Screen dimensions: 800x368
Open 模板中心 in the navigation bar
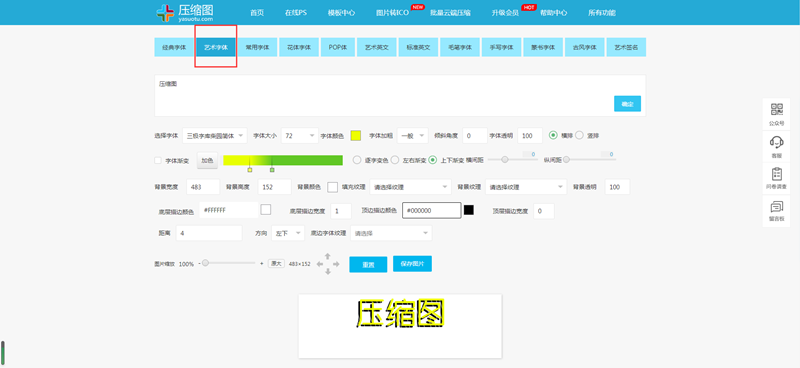(x=341, y=13)
